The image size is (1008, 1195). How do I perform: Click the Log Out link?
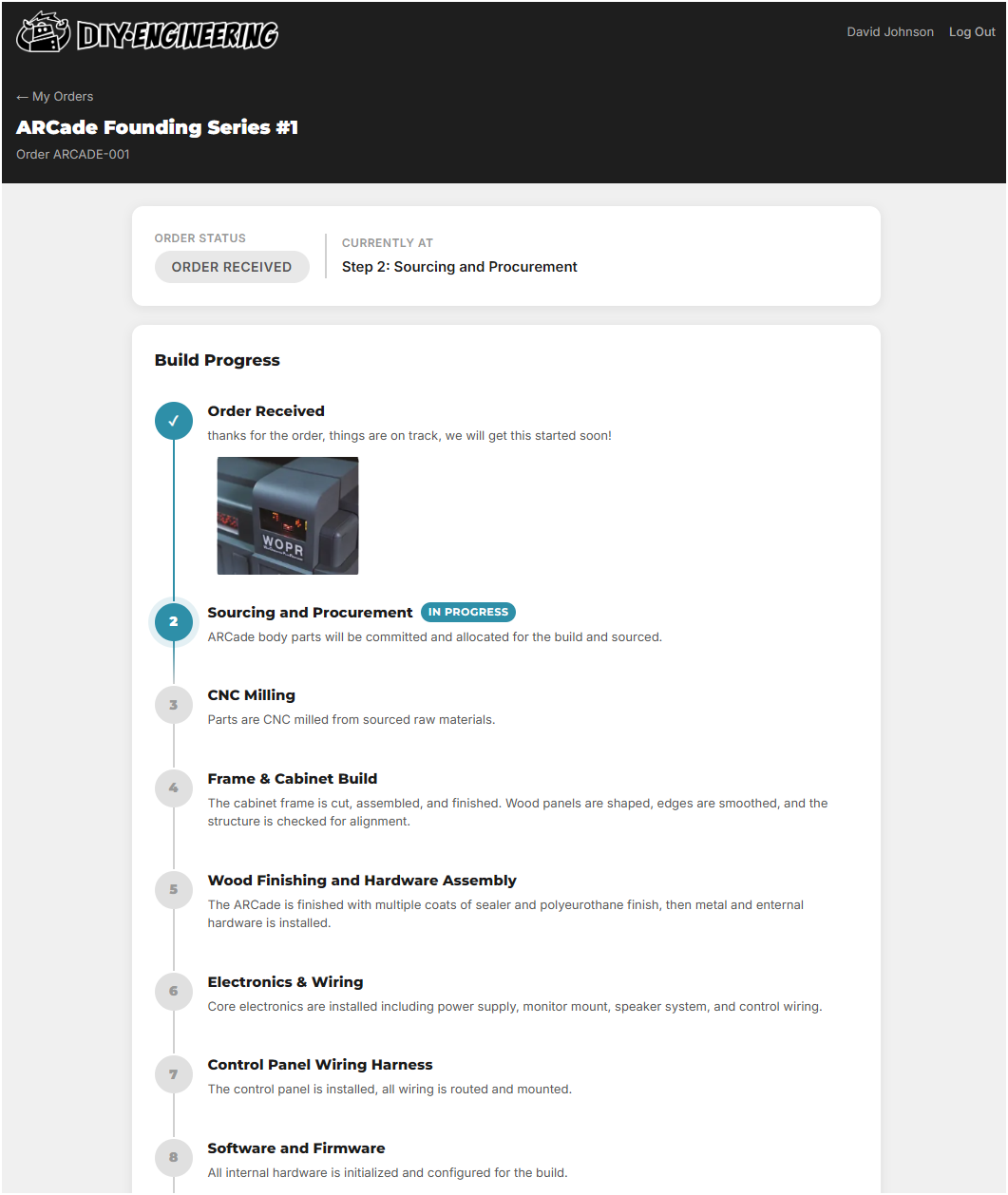point(972,31)
